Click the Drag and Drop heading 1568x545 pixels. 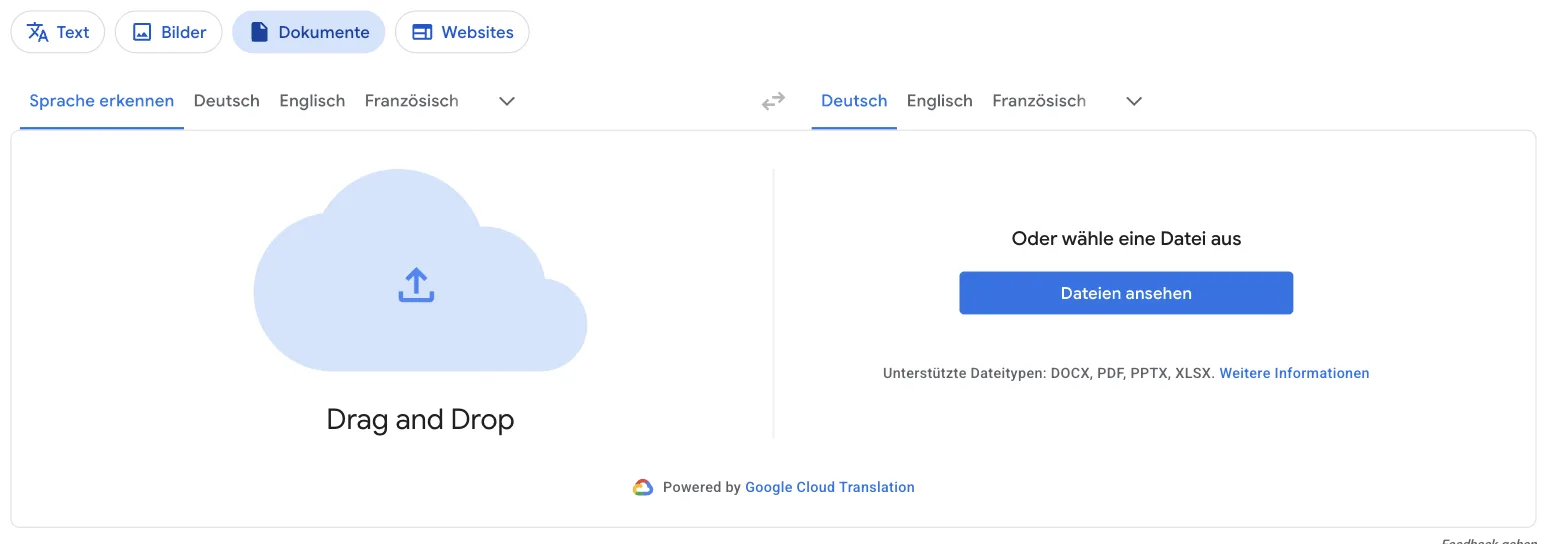[x=420, y=419]
